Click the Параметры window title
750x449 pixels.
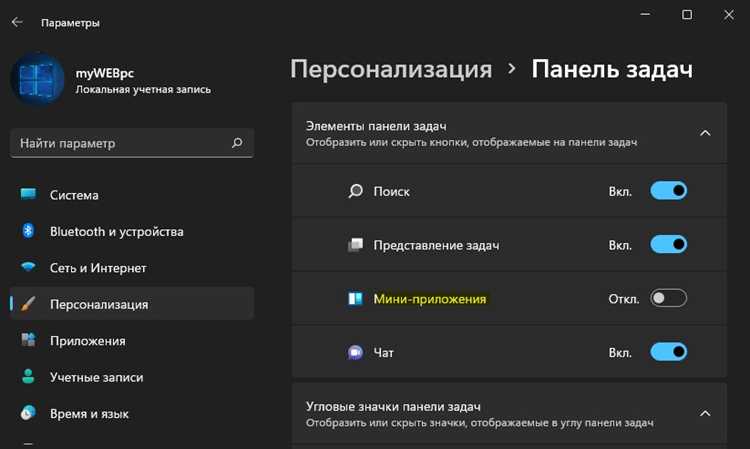coord(70,22)
